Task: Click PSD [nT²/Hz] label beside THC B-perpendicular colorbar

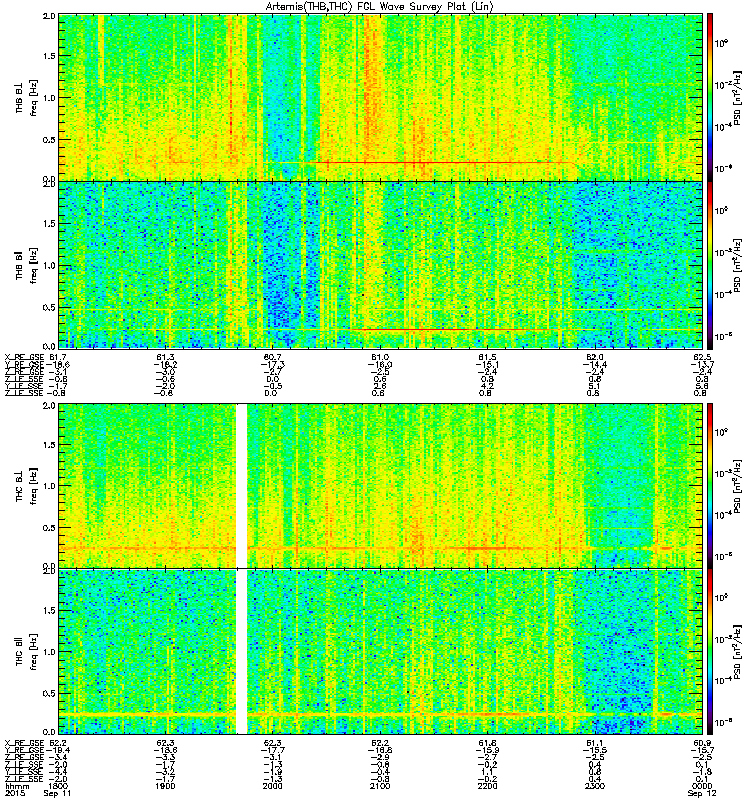Action: point(738,486)
